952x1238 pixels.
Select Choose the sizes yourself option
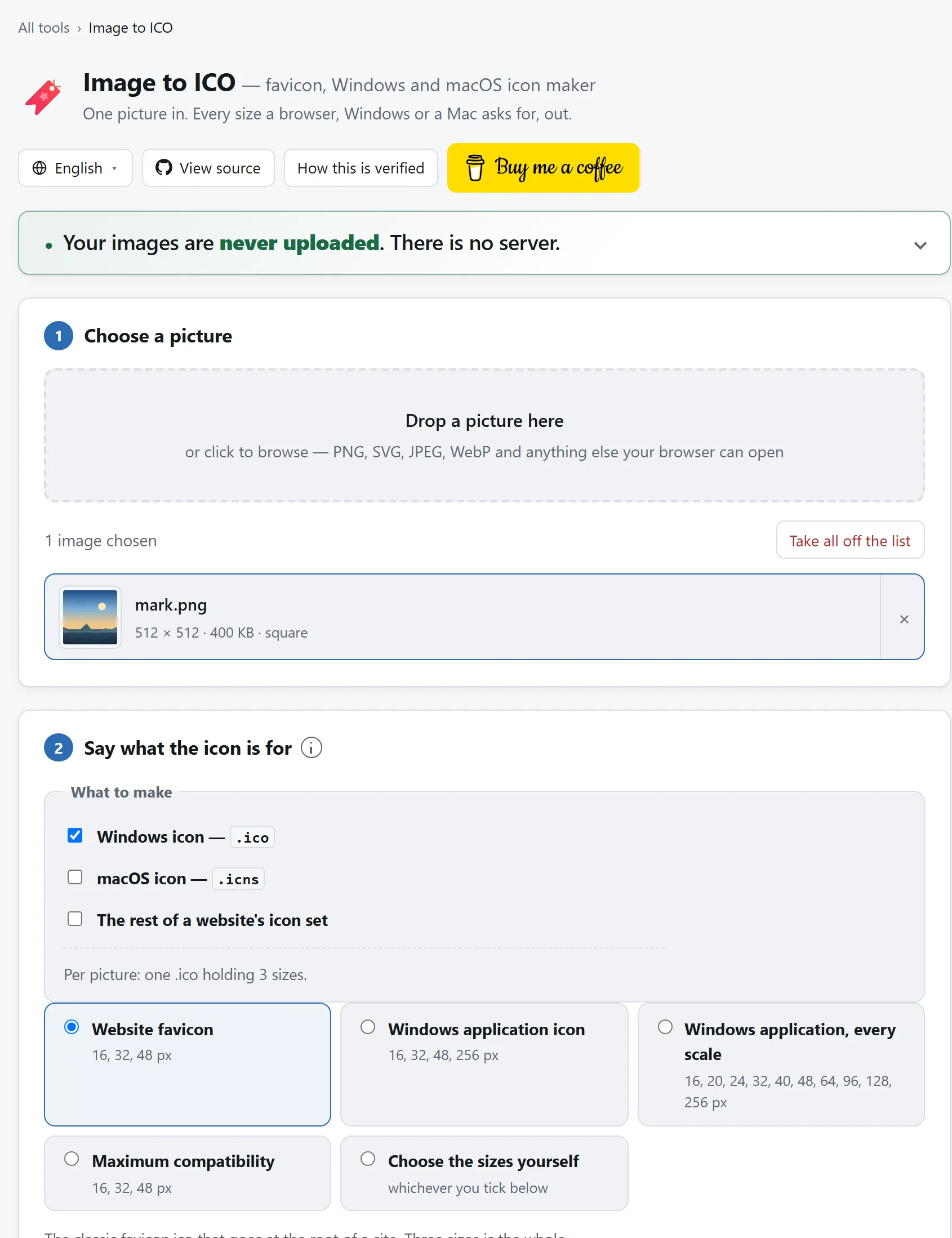[x=484, y=1173]
